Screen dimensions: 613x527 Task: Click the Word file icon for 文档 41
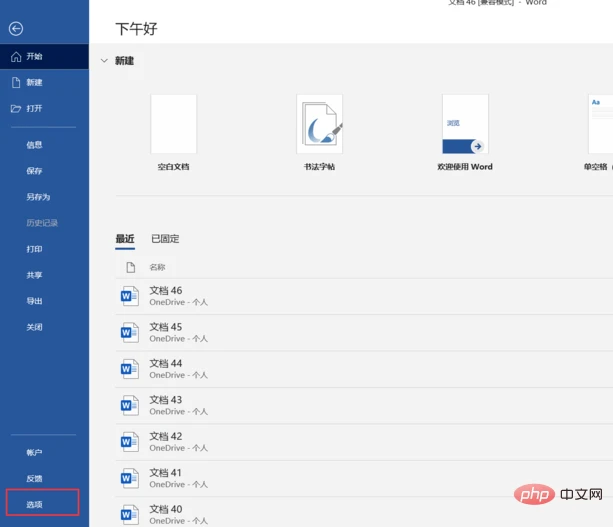(129, 478)
